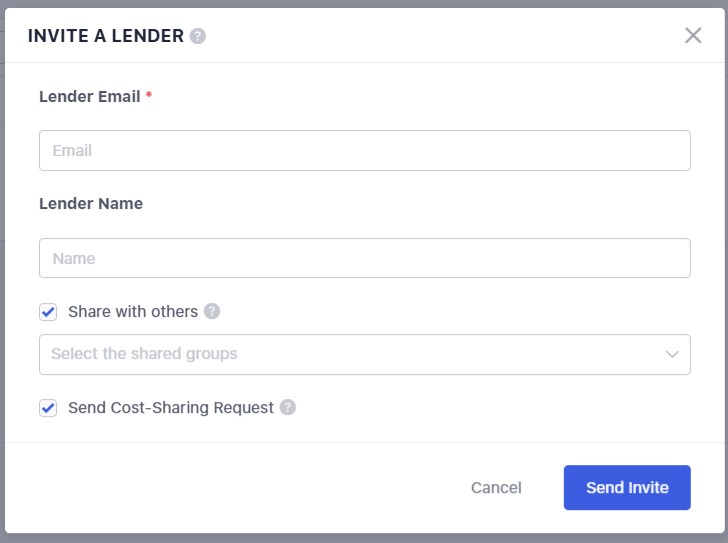
Task: Toggle the Send Cost-Sharing Request checkbox
Action: pyautogui.click(x=48, y=408)
